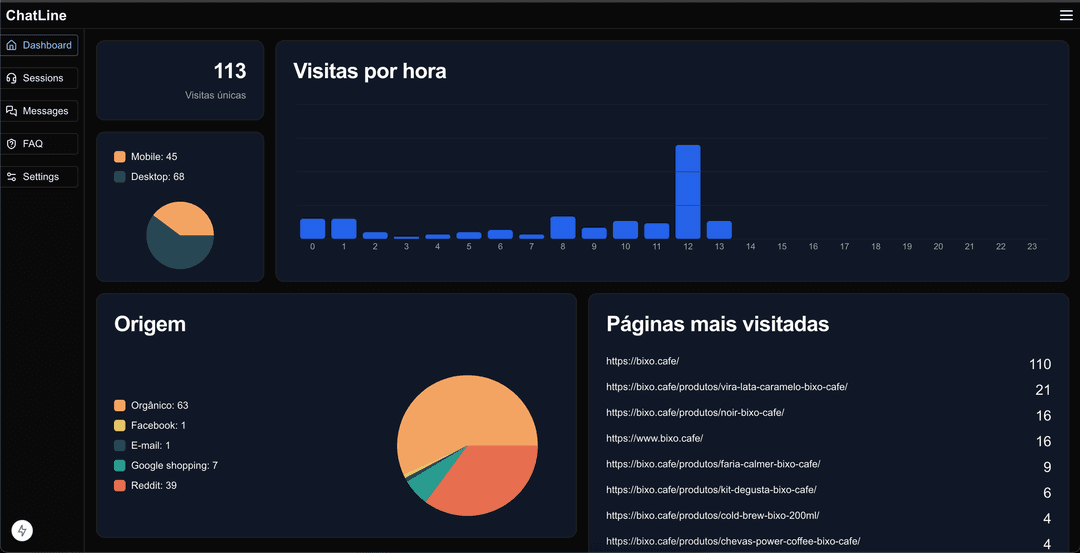Open the hamburger menu at top right

1066,15
